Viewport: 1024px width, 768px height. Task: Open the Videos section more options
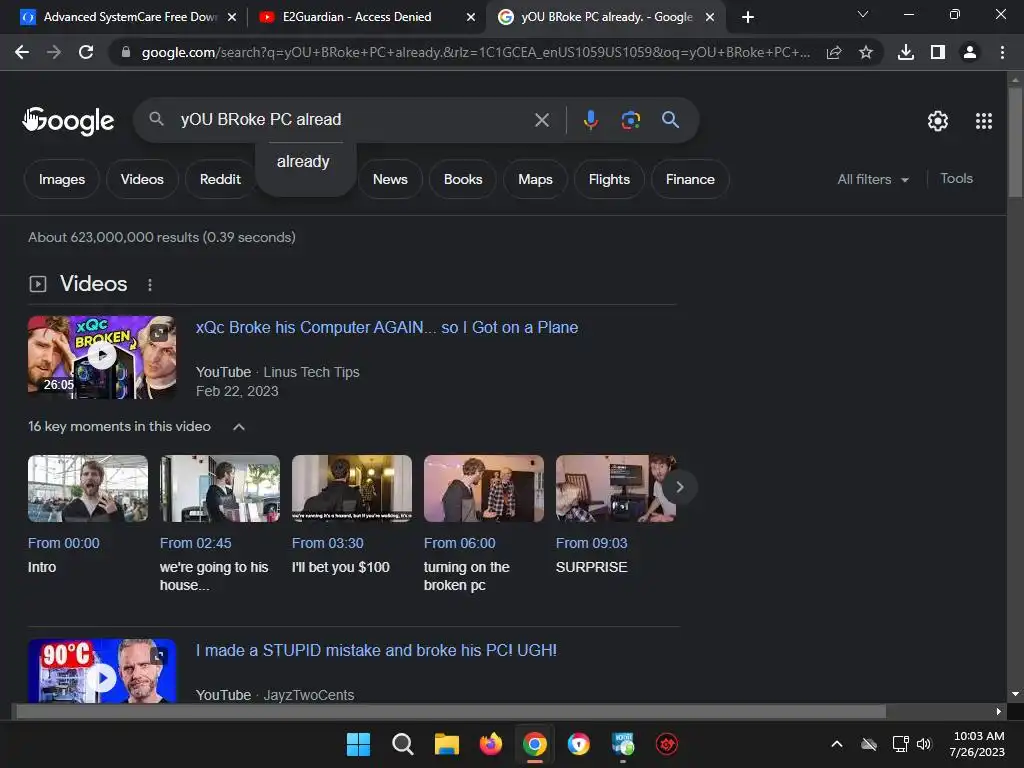pyautogui.click(x=150, y=285)
